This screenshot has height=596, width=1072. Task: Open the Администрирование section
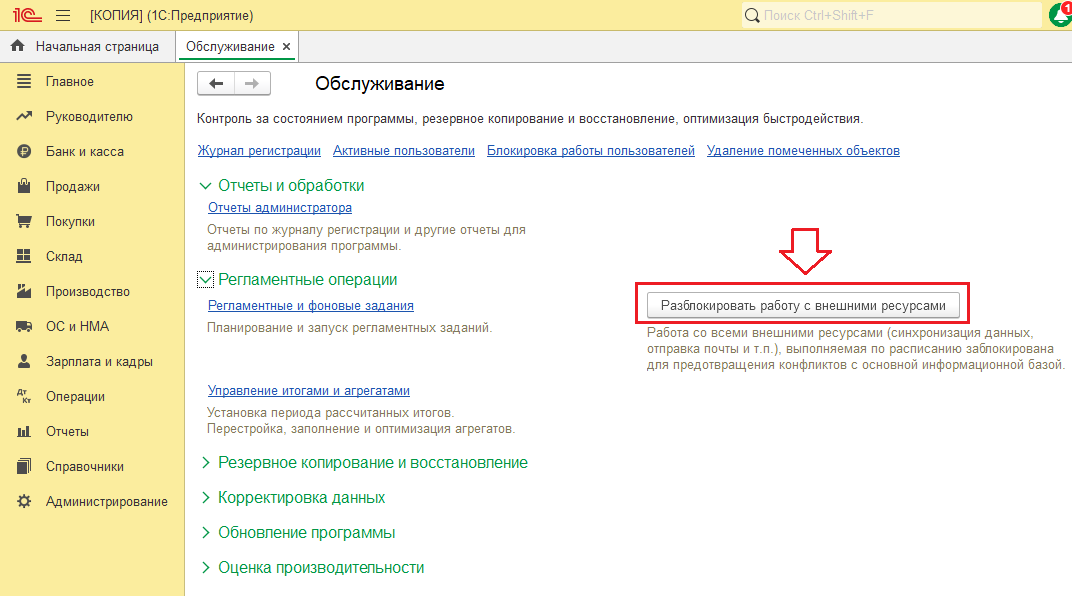pos(107,502)
